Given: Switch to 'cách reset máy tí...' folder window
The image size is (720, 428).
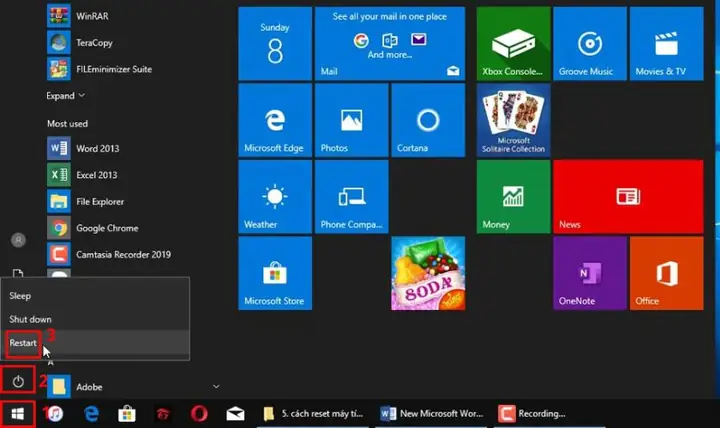Looking at the screenshot, I should coord(313,414).
